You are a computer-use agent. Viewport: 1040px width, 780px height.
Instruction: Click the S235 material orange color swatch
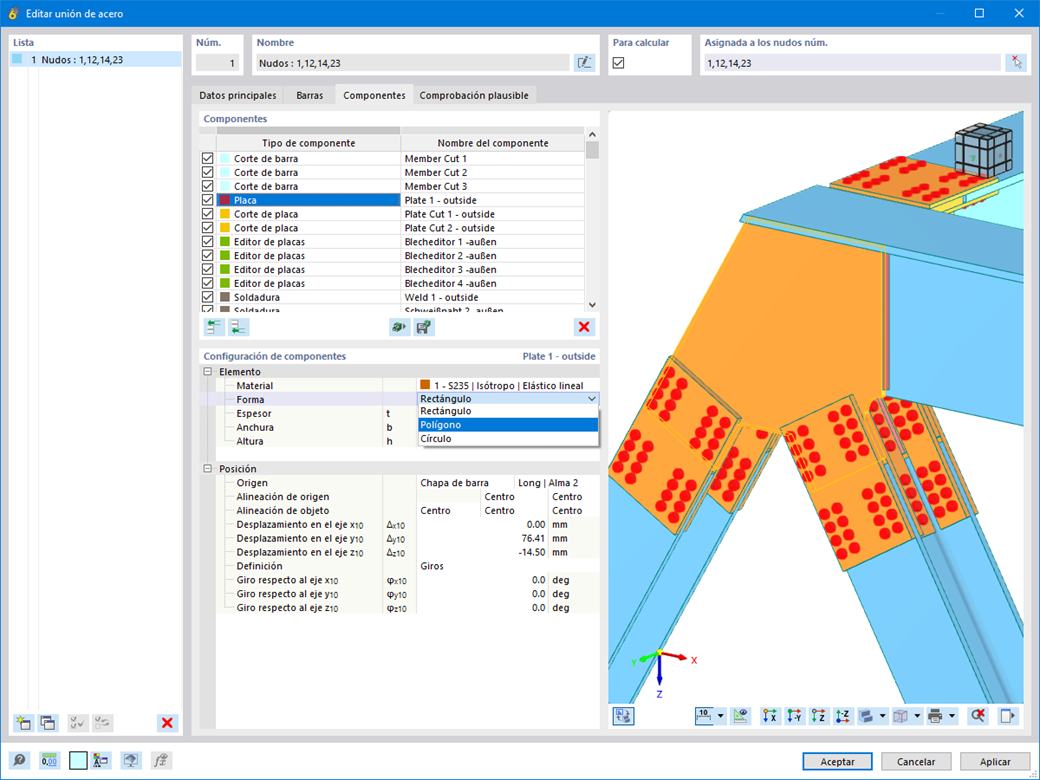(x=425, y=385)
